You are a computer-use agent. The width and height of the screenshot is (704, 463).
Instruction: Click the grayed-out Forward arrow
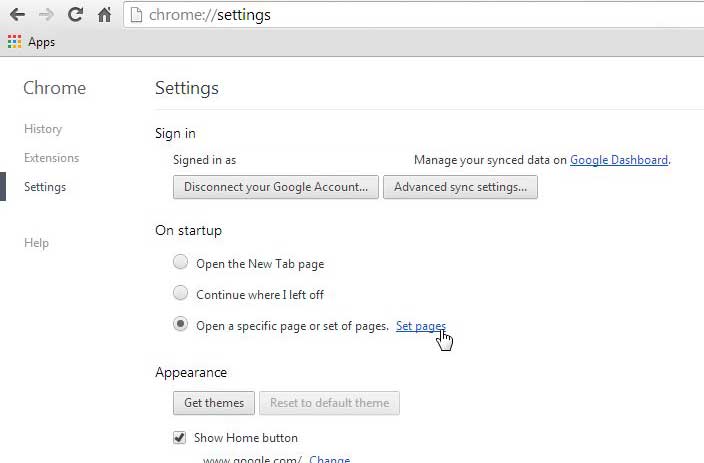coord(46,14)
